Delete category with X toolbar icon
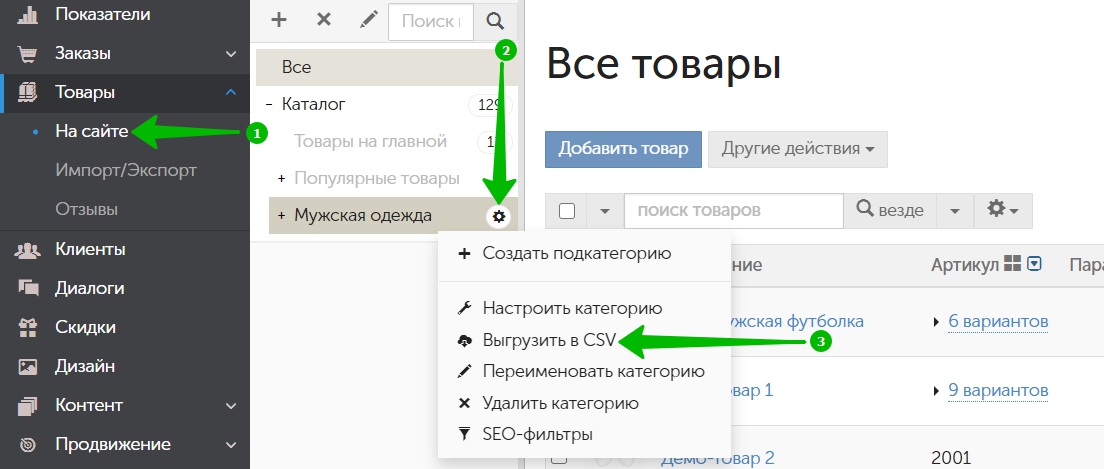The image size is (1104, 469). (x=324, y=20)
